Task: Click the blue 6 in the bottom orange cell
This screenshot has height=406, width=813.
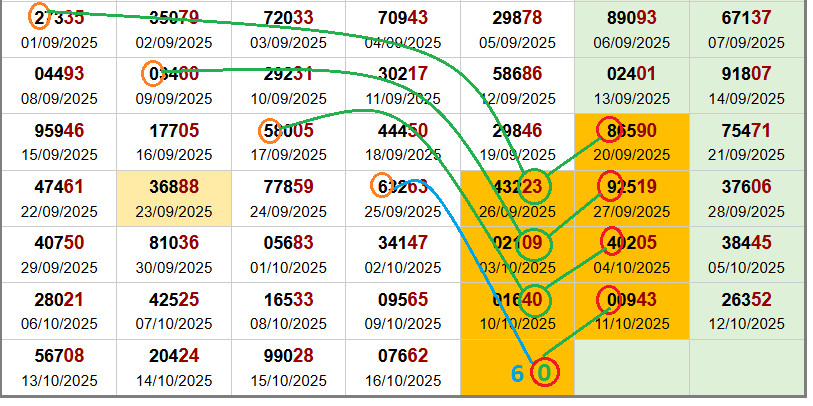Action: tap(517, 373)
